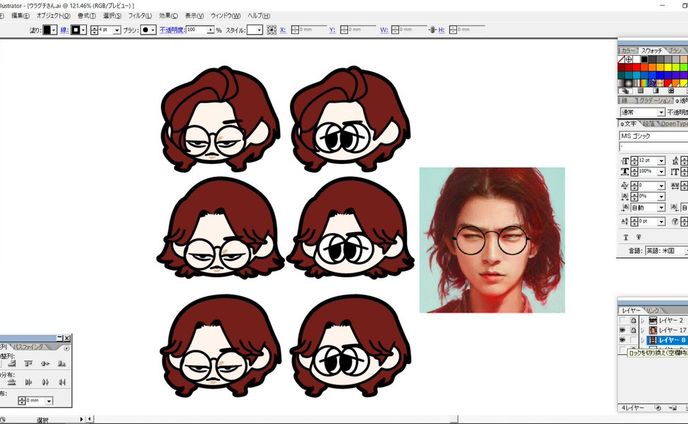Image resolution: width=688 pixels, height=424 pixels.
Task: Open the 通常 blend mode dropdown
Action: click(645, 113)
